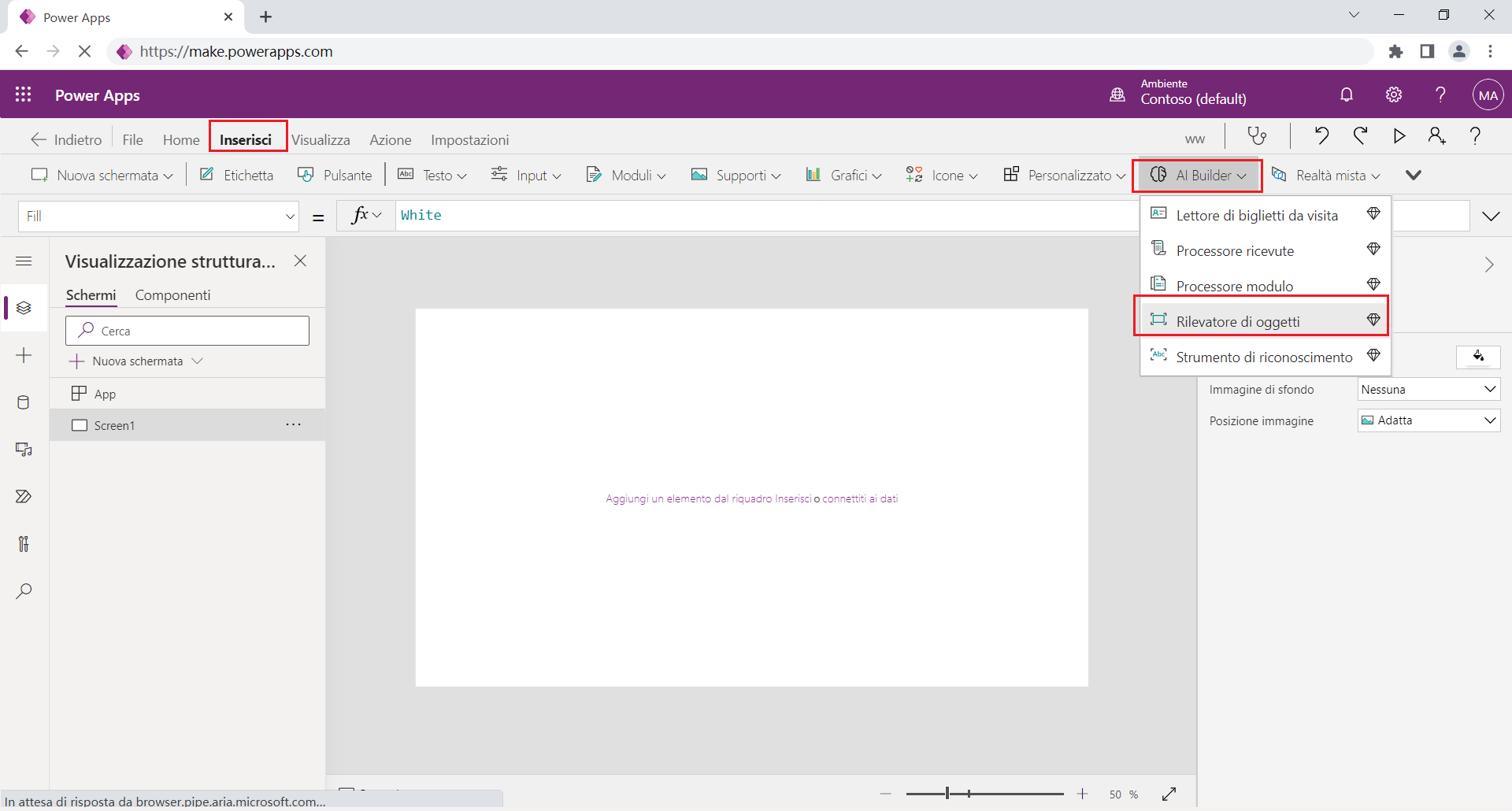Open the Immagine di sfondo dropdown
This screenshot has width=1512, height=811.
[x=1429, y=389]
